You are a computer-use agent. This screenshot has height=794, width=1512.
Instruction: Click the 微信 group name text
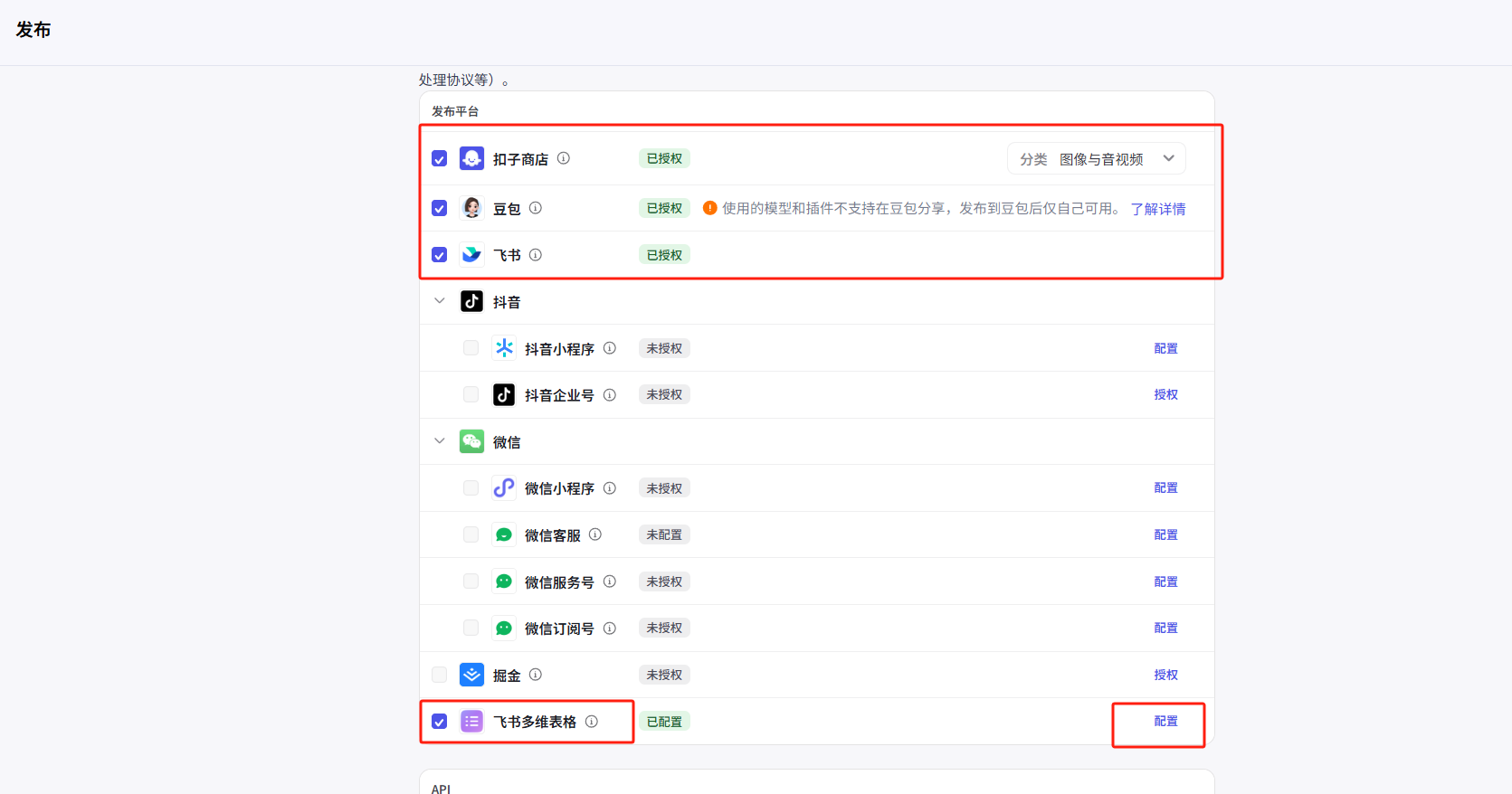507,442
